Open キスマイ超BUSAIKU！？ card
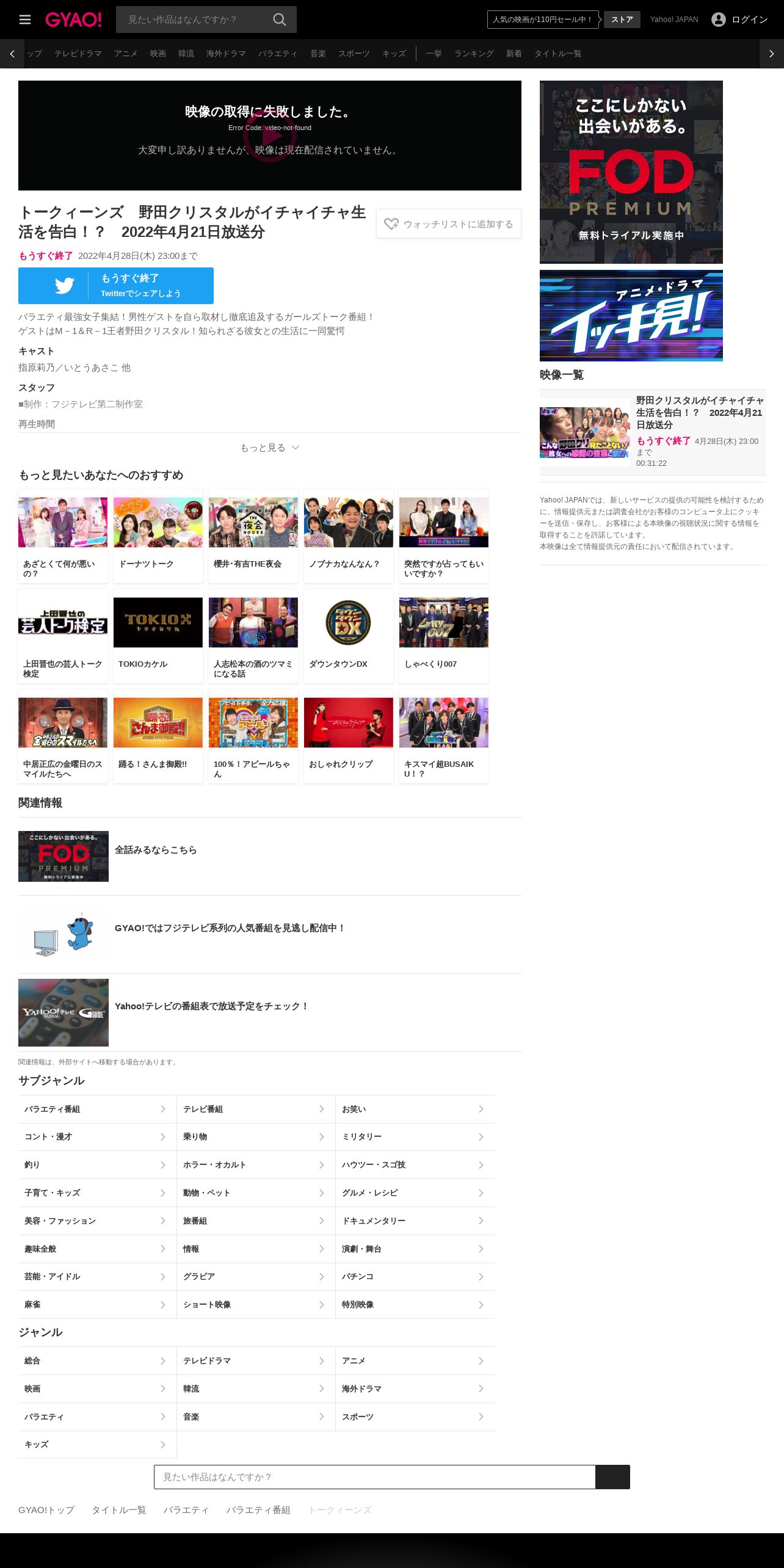The image size is (784, 1568). [444, 736]
